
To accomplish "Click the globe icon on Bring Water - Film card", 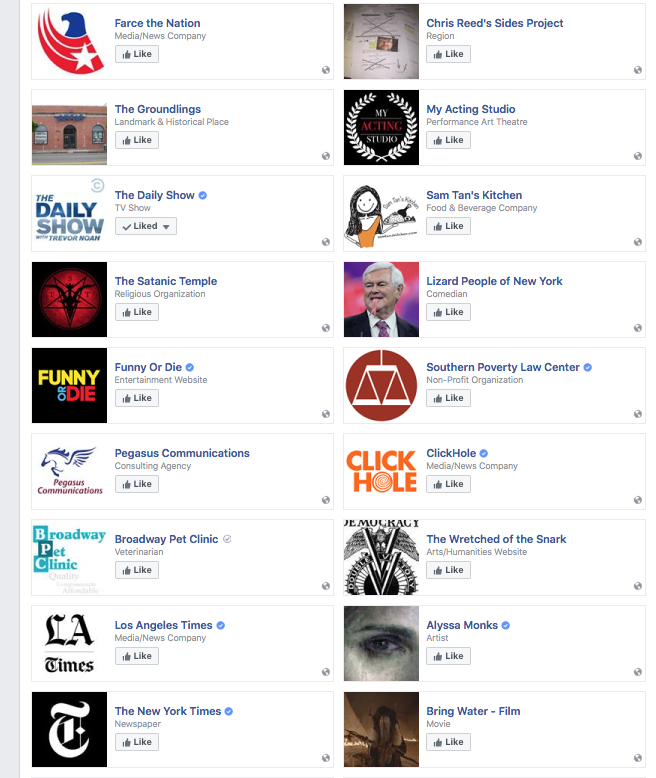I will 638,758.
